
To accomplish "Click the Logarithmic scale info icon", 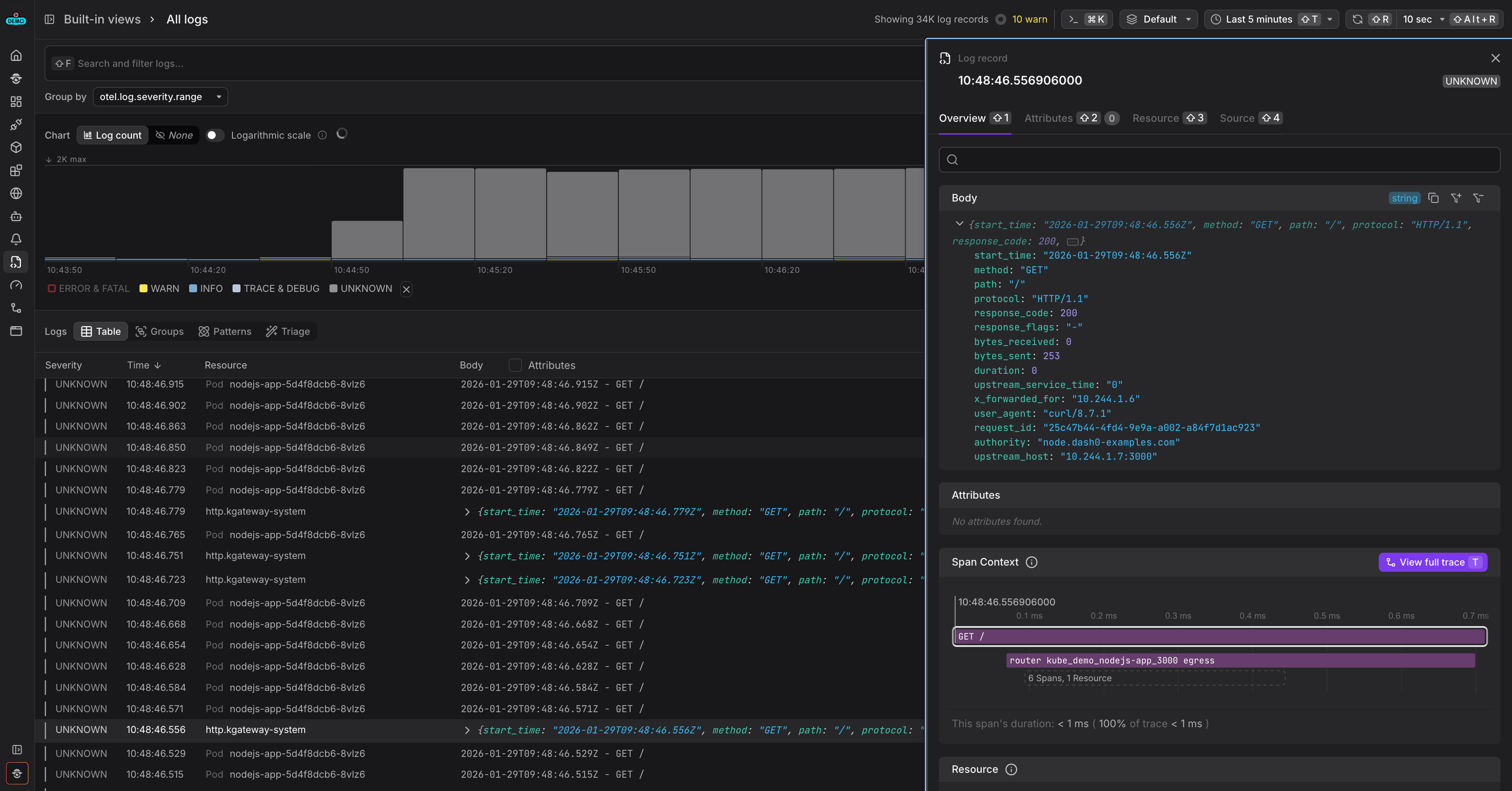I will [x=322, y=135].
